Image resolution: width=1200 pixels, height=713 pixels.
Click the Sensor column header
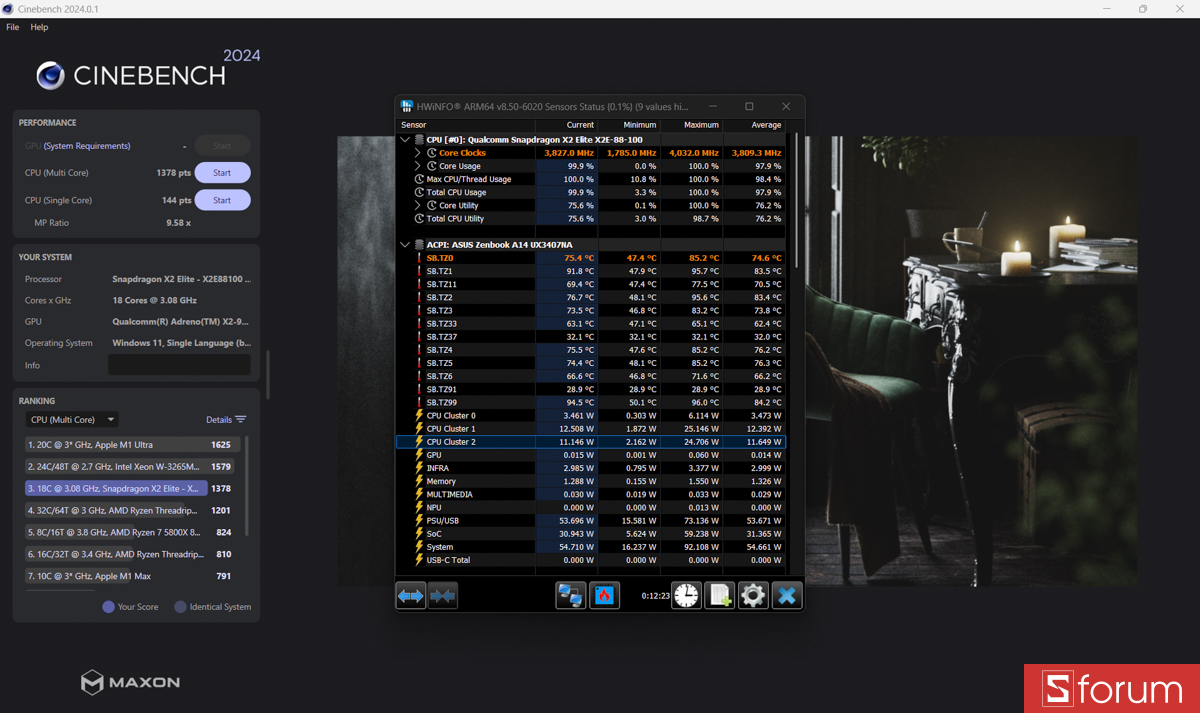pos(467,125)
